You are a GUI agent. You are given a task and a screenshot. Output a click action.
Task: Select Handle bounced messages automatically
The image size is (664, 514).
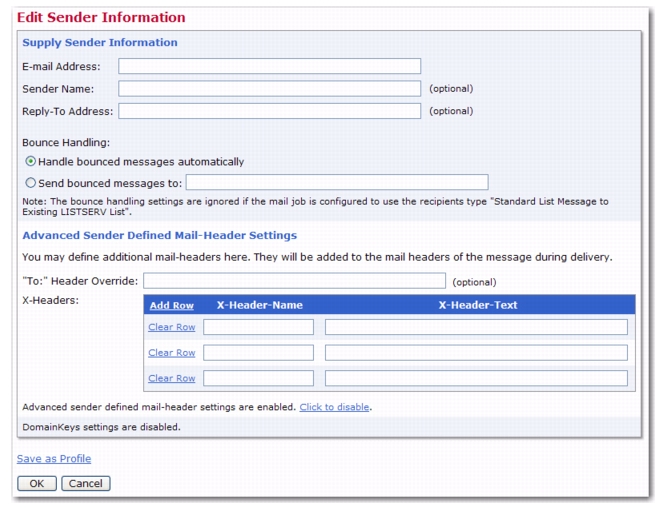pyautogui.click(x=30, y=161)
